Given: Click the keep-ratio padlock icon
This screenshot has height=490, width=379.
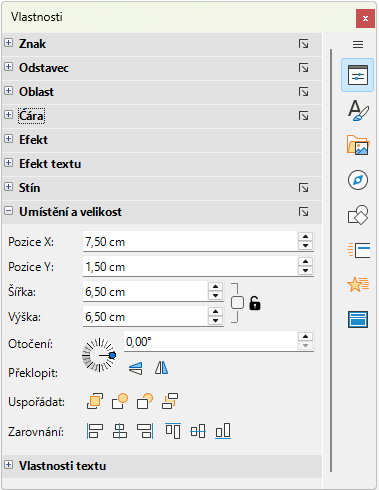Looking at the screenshot, I should coord(255,303).
